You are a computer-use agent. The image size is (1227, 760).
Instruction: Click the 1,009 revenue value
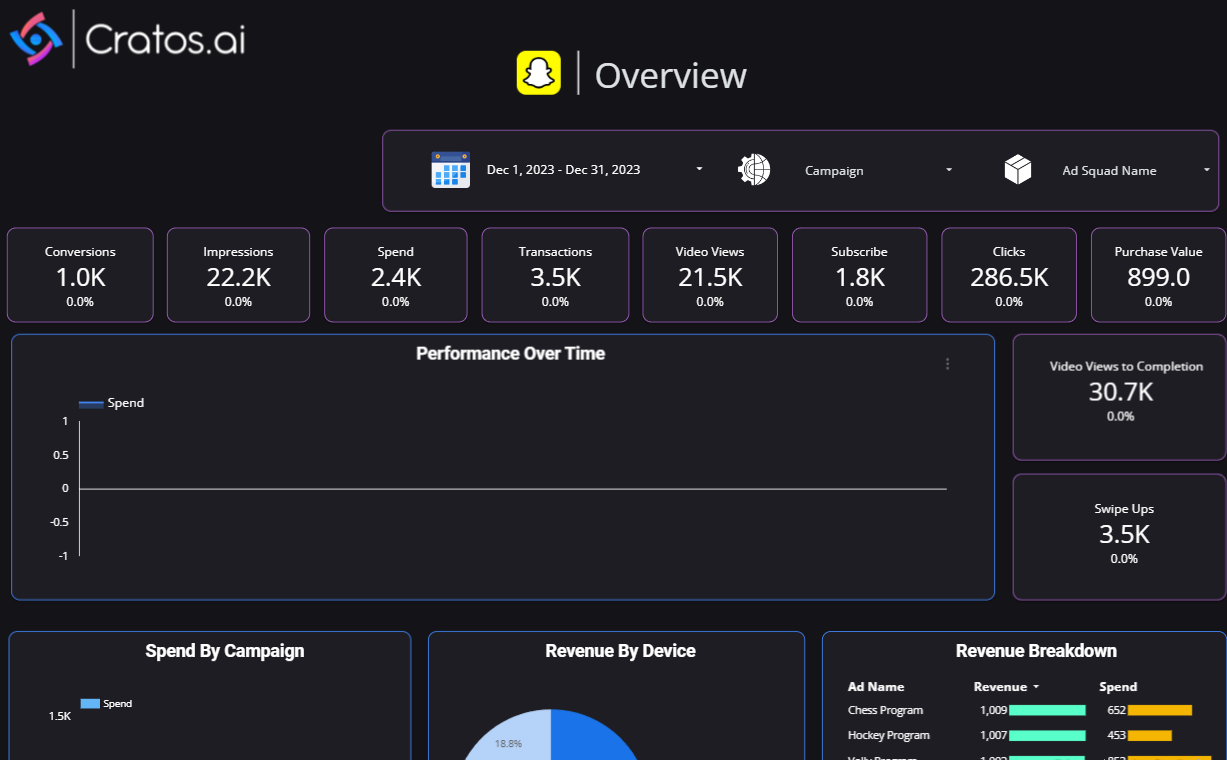point(994,710)
